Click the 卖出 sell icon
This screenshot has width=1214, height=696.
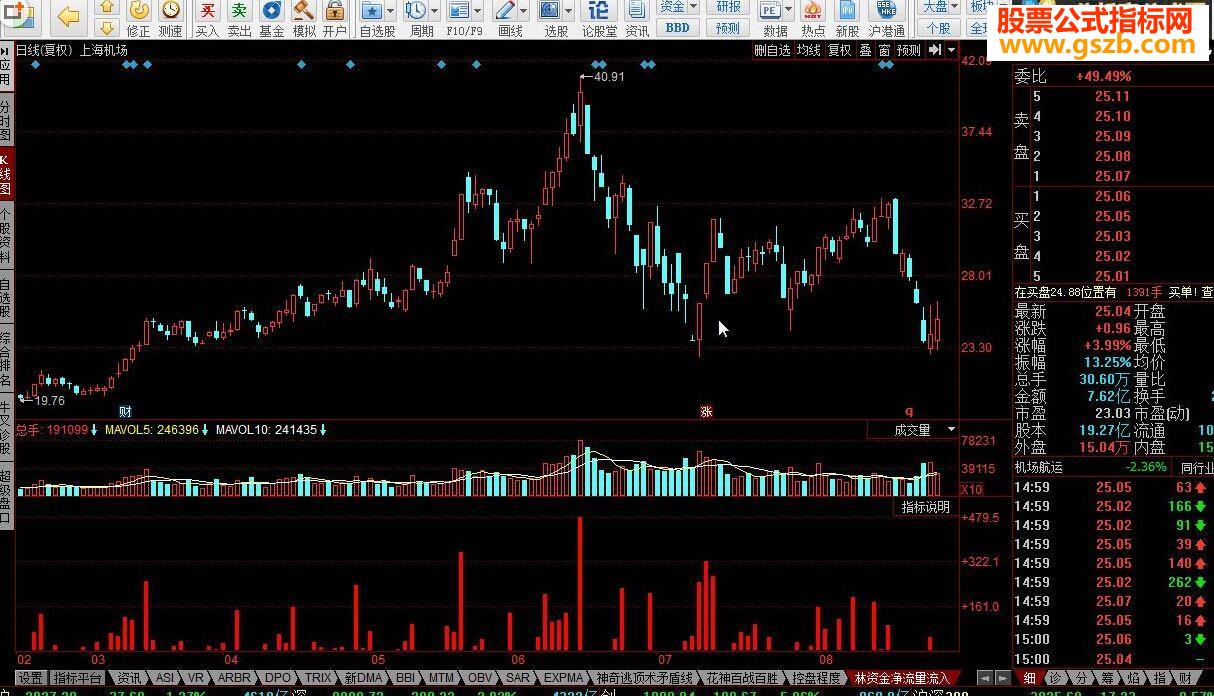click(239, 10)
